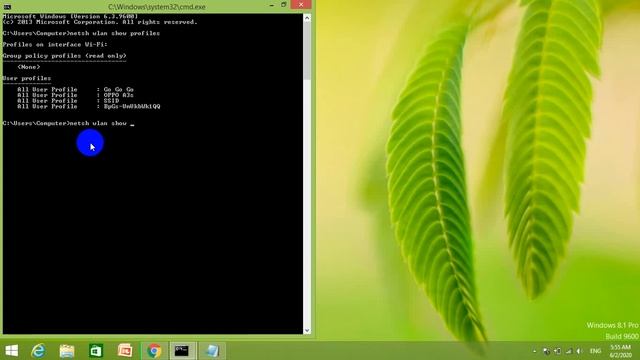Click the 'Go Go Go' profile line
The width and height of the screenshot is (640, 360).
[x=76, y=89]
